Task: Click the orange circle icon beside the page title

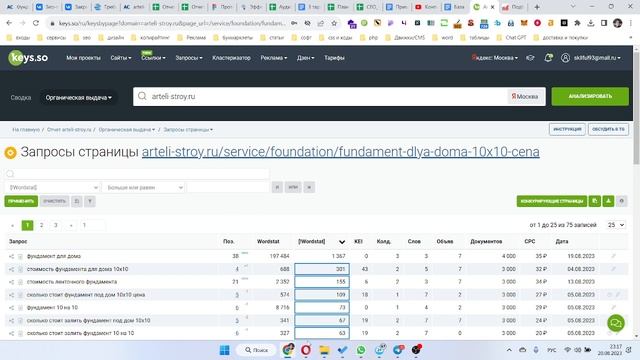Action: click(10, 153)
